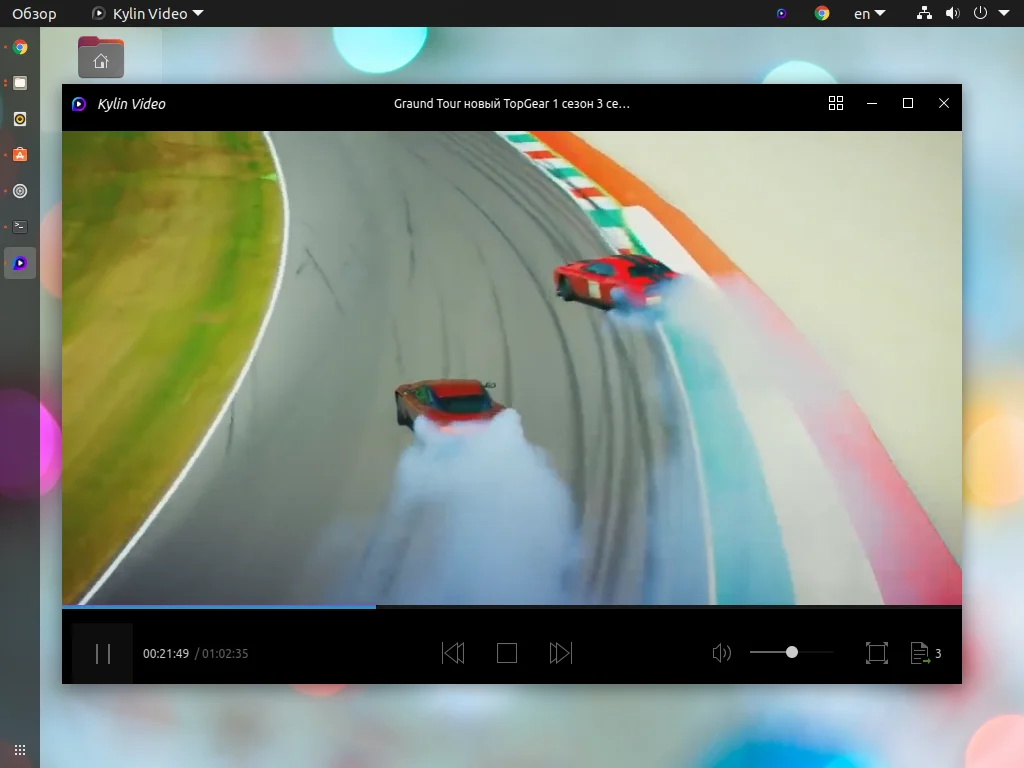The width and height of the screenshot is (1024, 768).
Task: Mute the player volume speaker icon
Action: click(x=721, y=653)
